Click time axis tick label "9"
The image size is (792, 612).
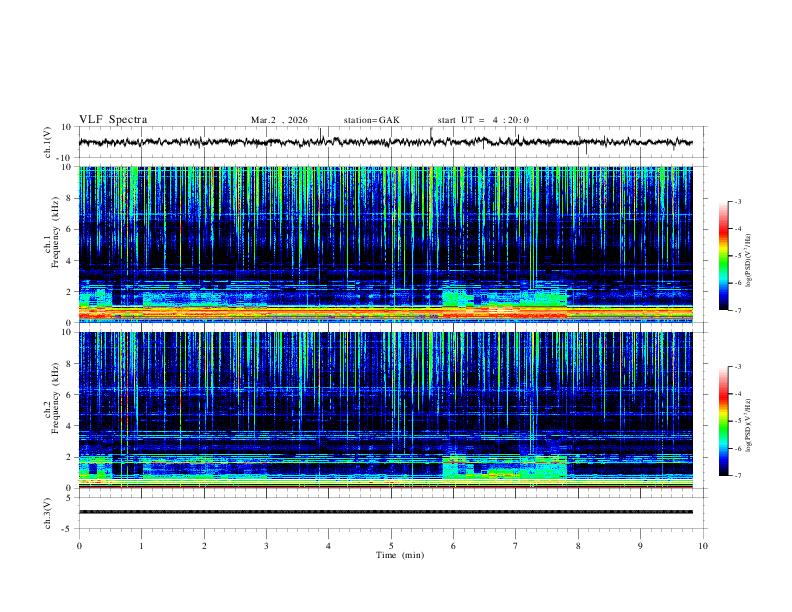pos(640,546)
